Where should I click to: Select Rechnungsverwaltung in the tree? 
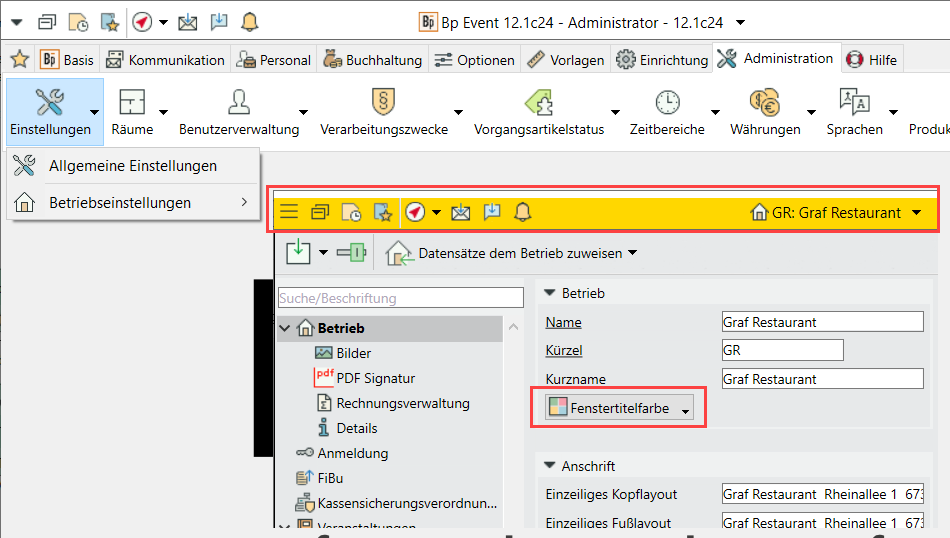click(x=402, y=403)
